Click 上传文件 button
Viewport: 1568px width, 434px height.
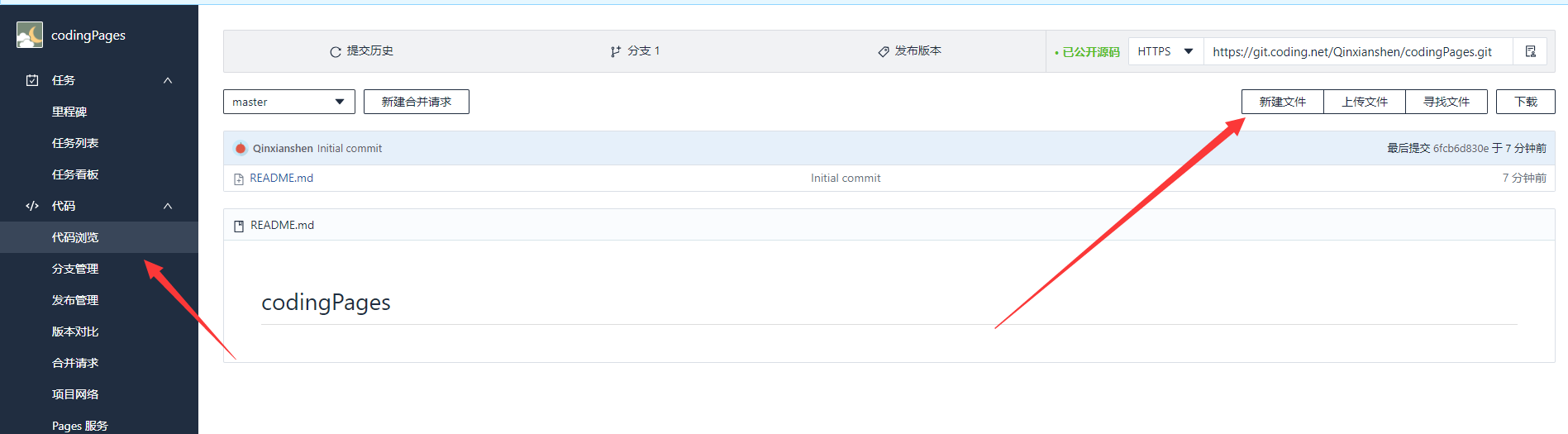tap(1365, 102)
